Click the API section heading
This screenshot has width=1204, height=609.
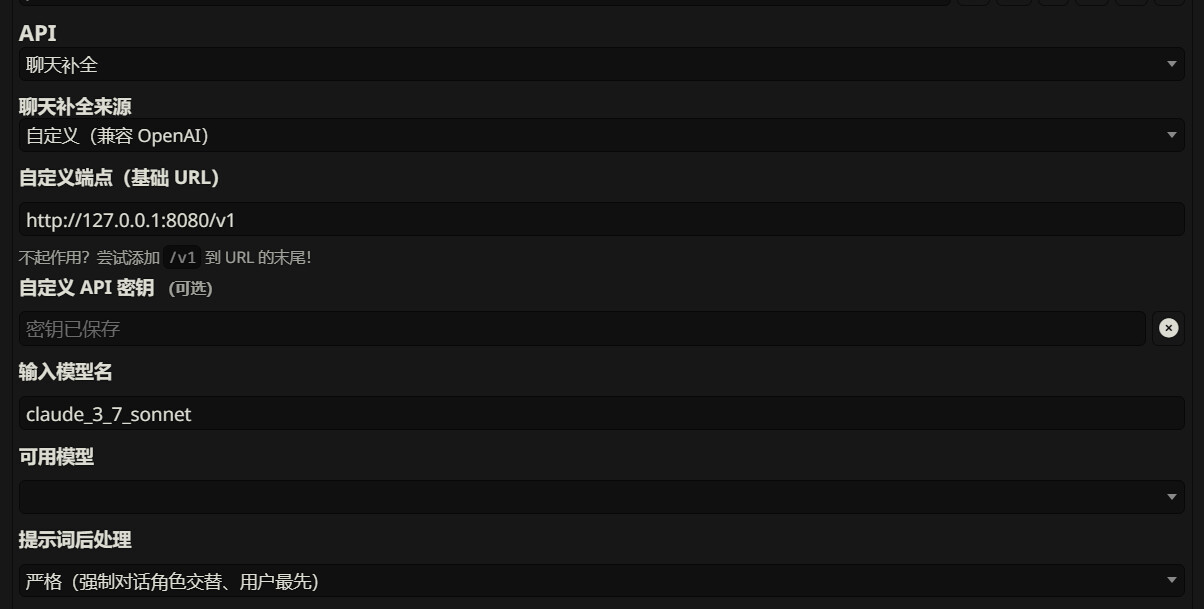(38, 33)
